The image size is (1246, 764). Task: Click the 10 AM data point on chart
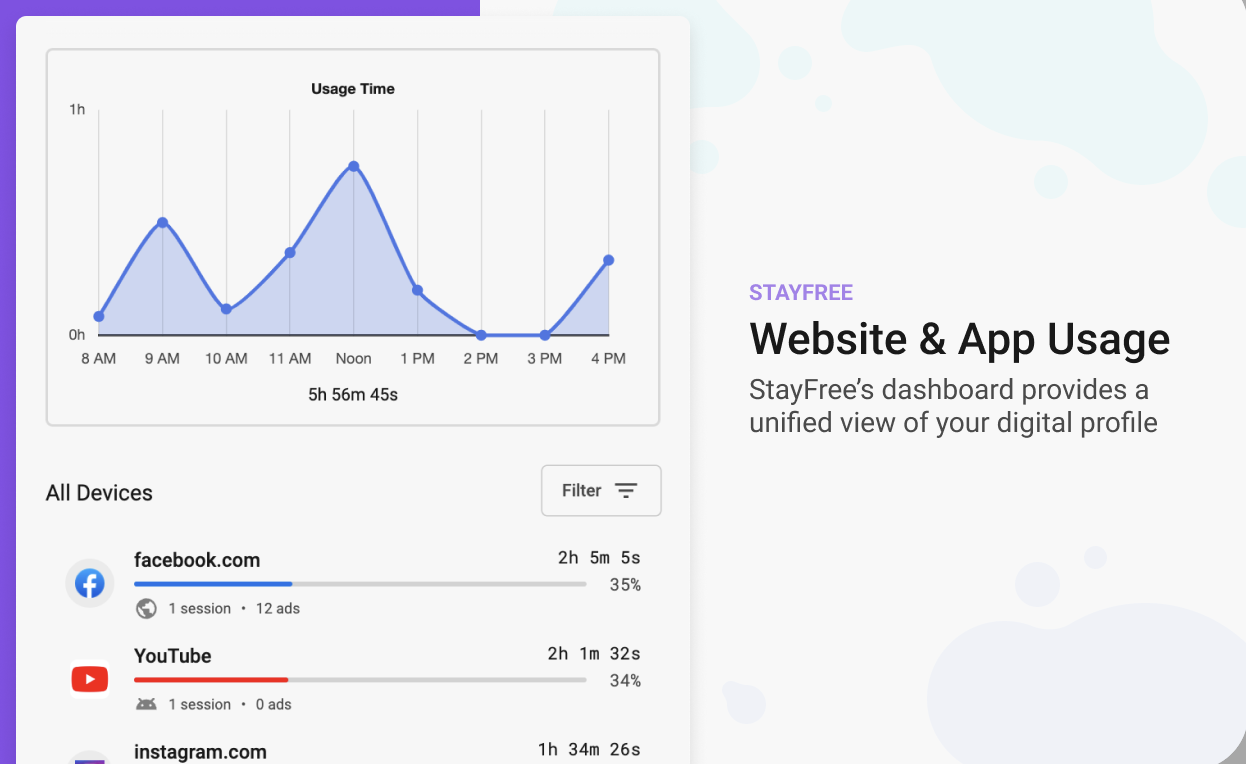(x=226, y=309)
